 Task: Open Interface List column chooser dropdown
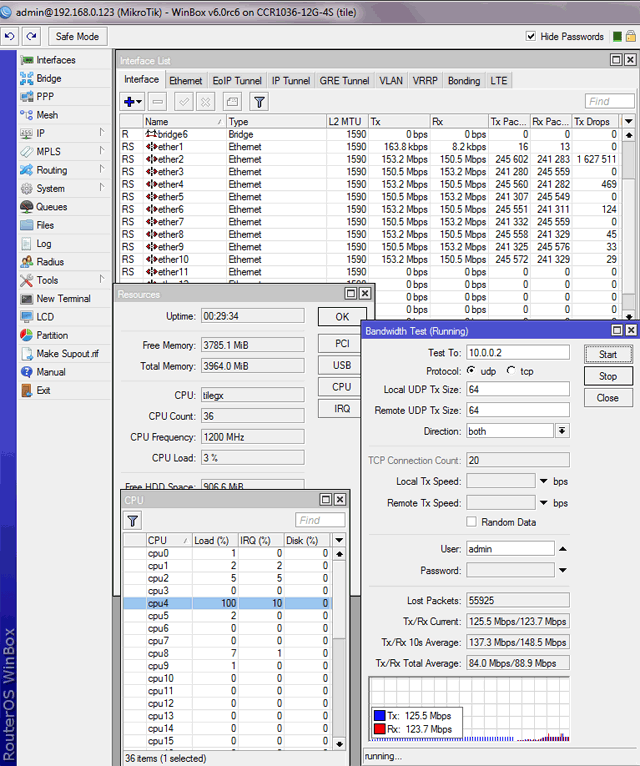pyautogui.click(x=629, y=121)
